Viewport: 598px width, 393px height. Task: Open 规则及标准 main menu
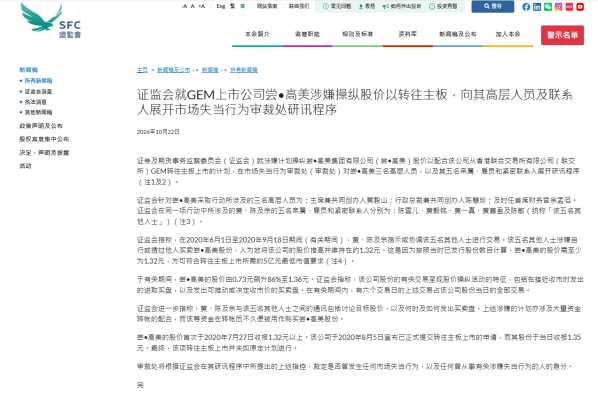(x=357, y=34)
